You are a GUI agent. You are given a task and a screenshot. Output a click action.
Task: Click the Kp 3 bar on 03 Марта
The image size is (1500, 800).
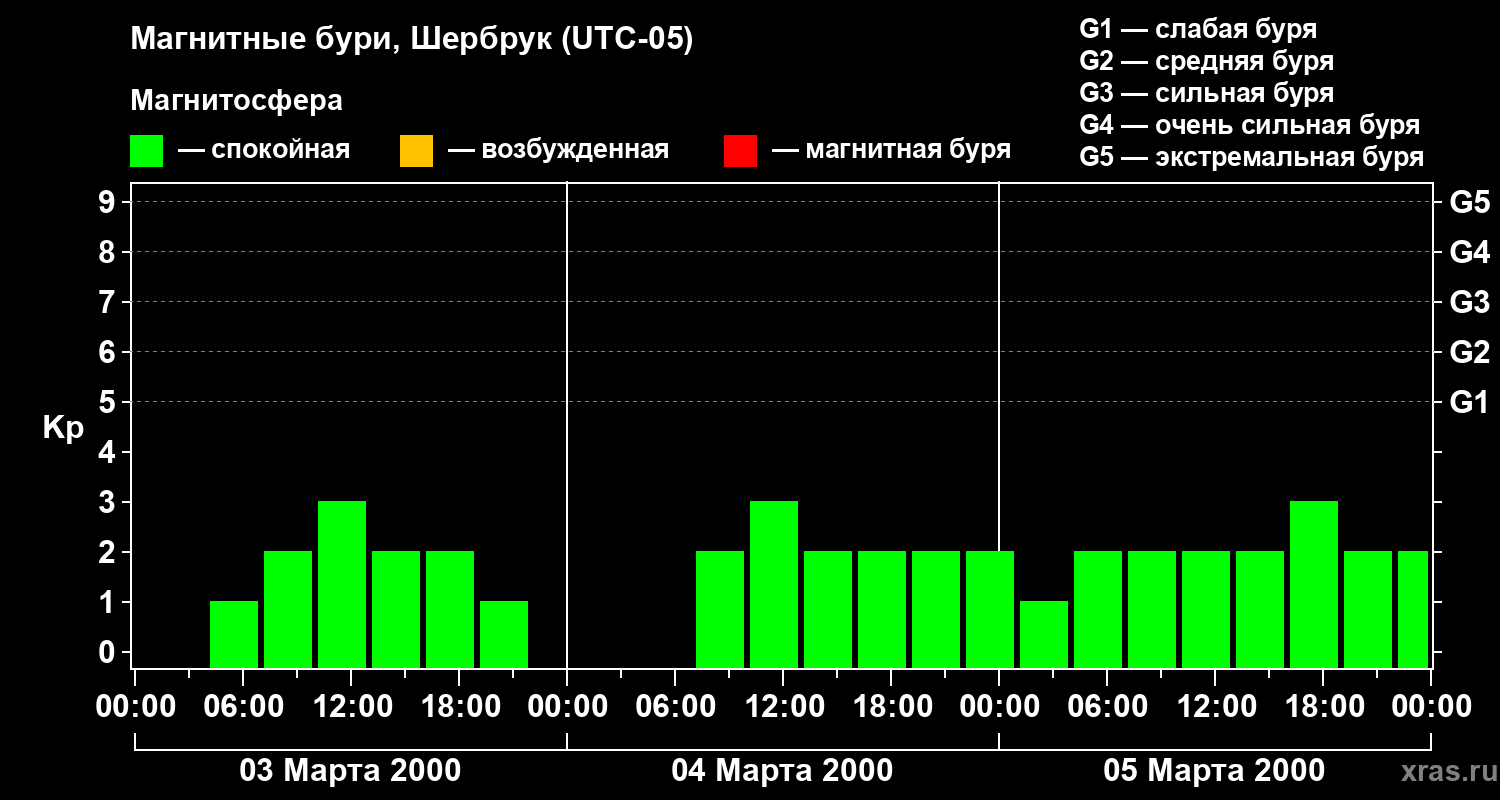click(x=342, y=584)
